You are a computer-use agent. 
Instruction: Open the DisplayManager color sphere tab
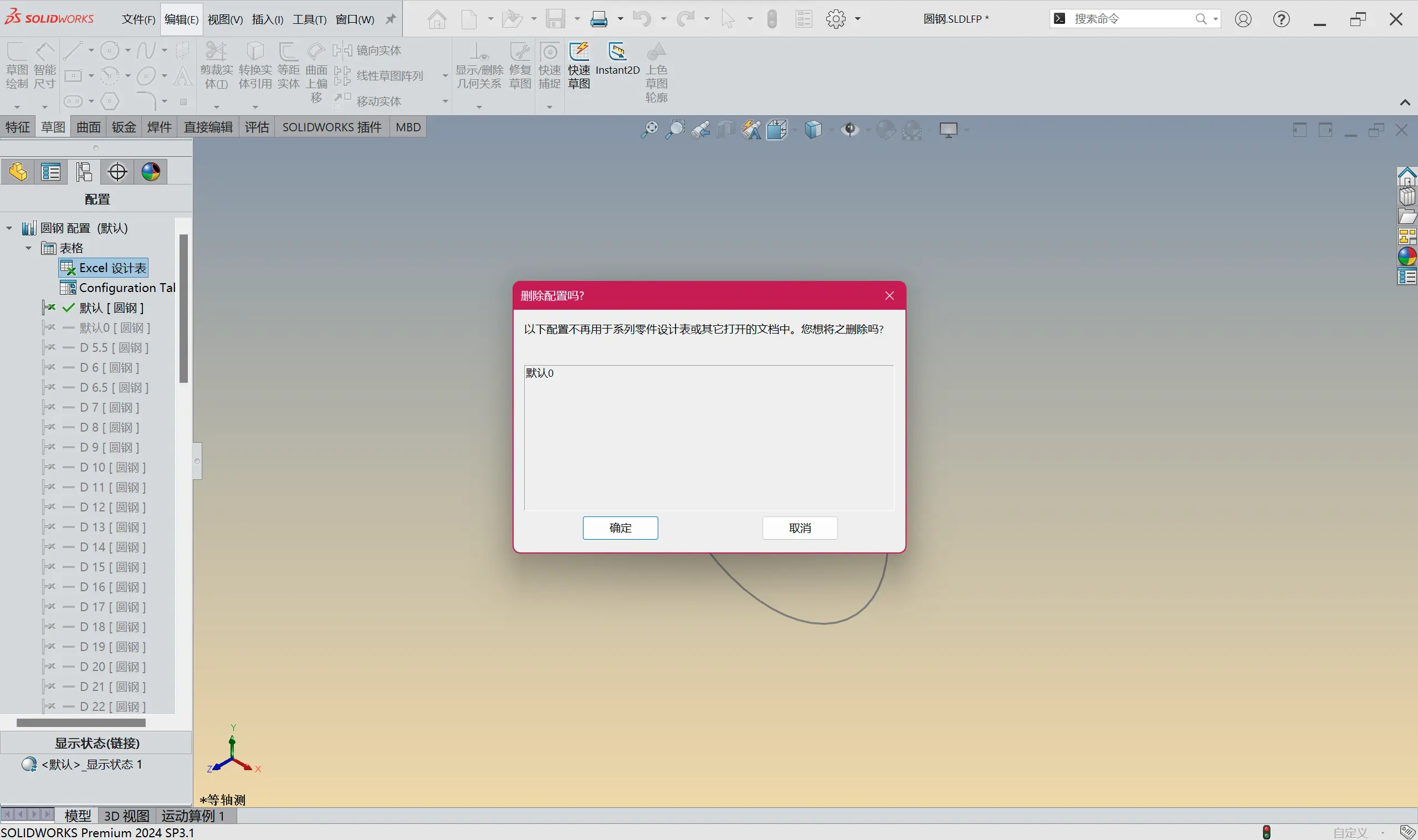tap(151, 172)
